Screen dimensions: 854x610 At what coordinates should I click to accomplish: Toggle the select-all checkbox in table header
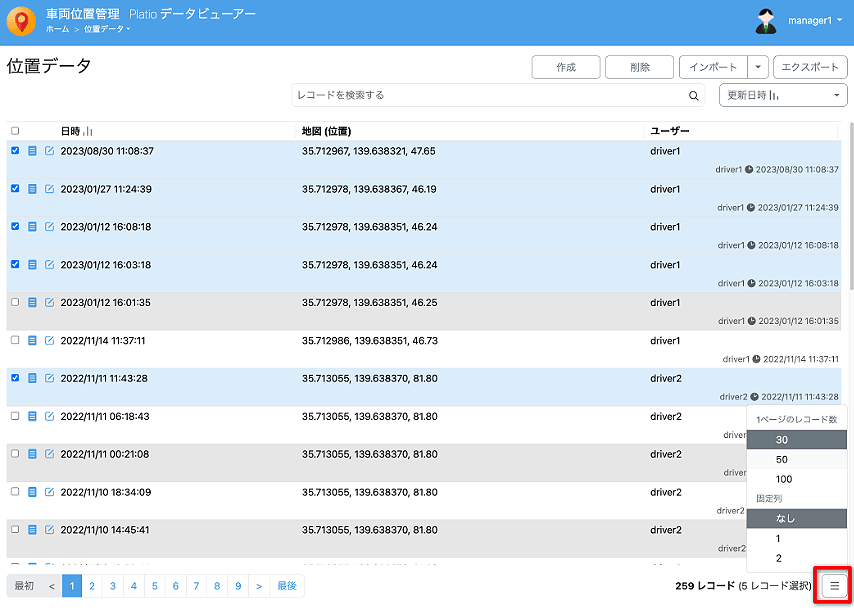coord(15,131)
